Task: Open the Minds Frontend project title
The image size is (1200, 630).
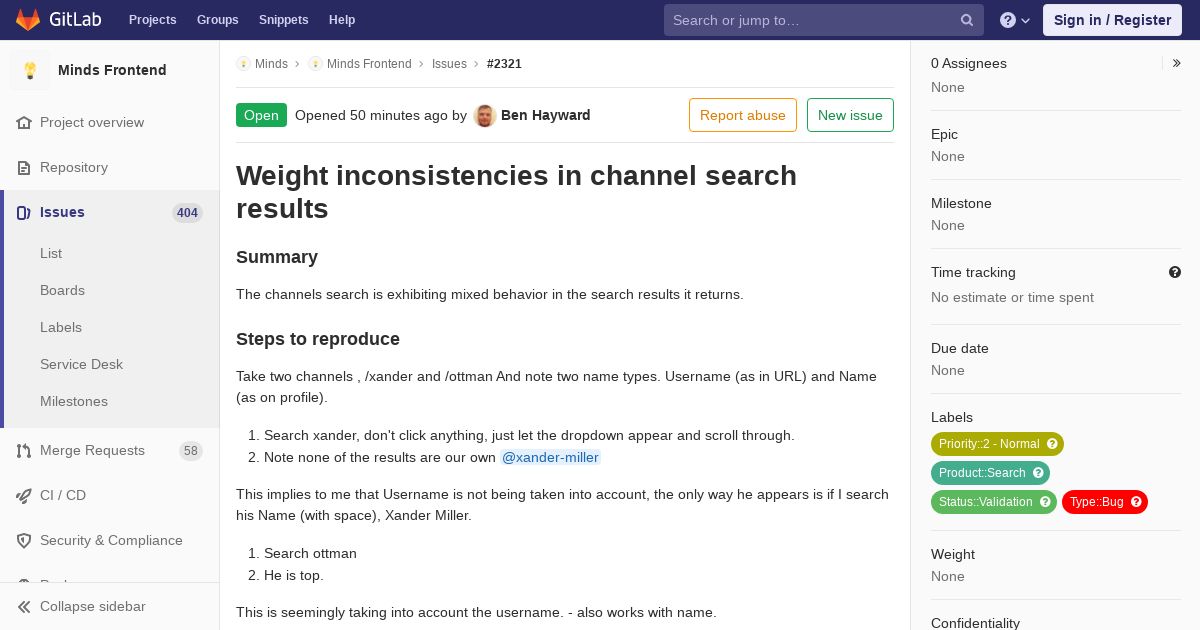Action: (112, 70)
